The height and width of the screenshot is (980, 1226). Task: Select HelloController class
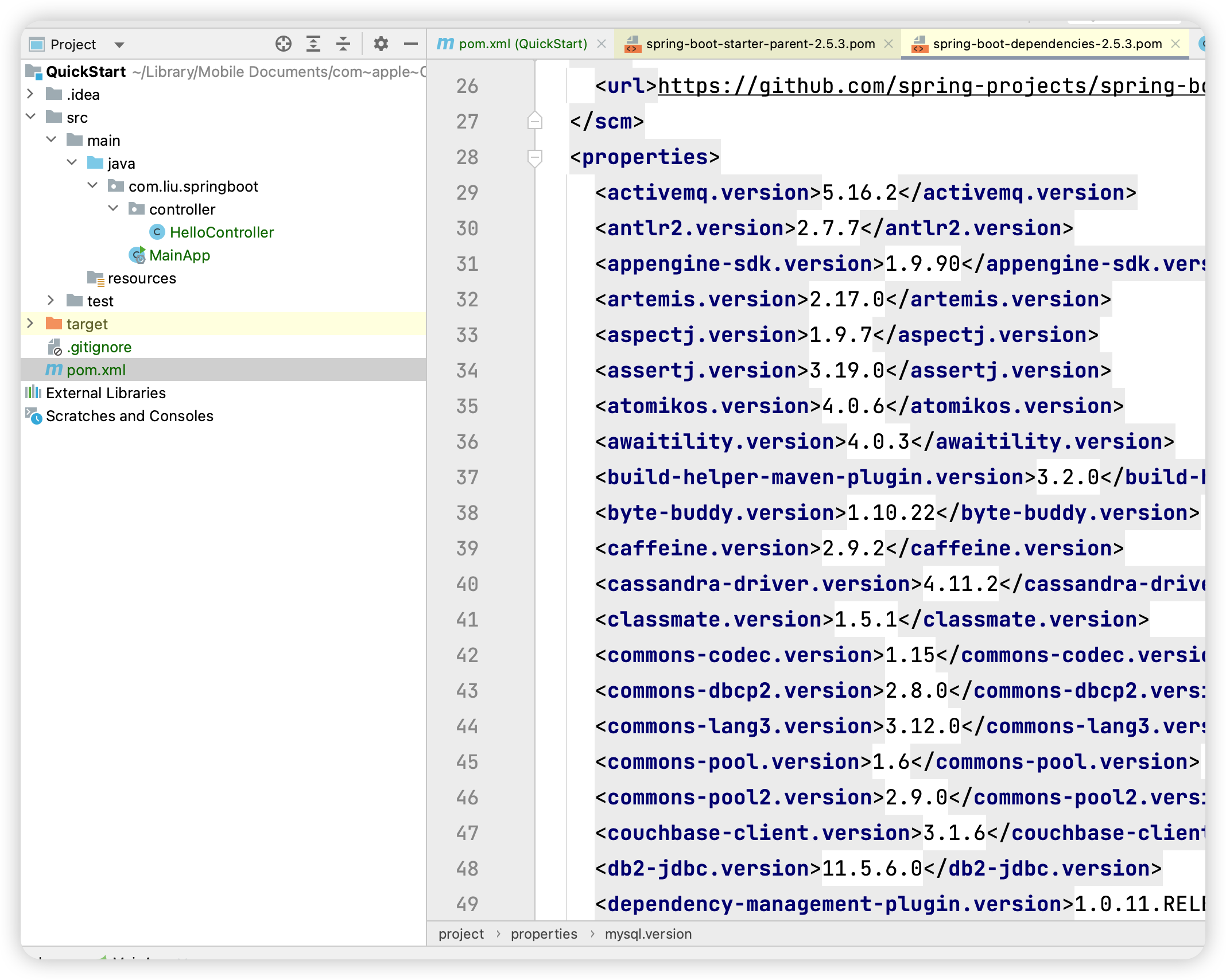coord(222,232)
